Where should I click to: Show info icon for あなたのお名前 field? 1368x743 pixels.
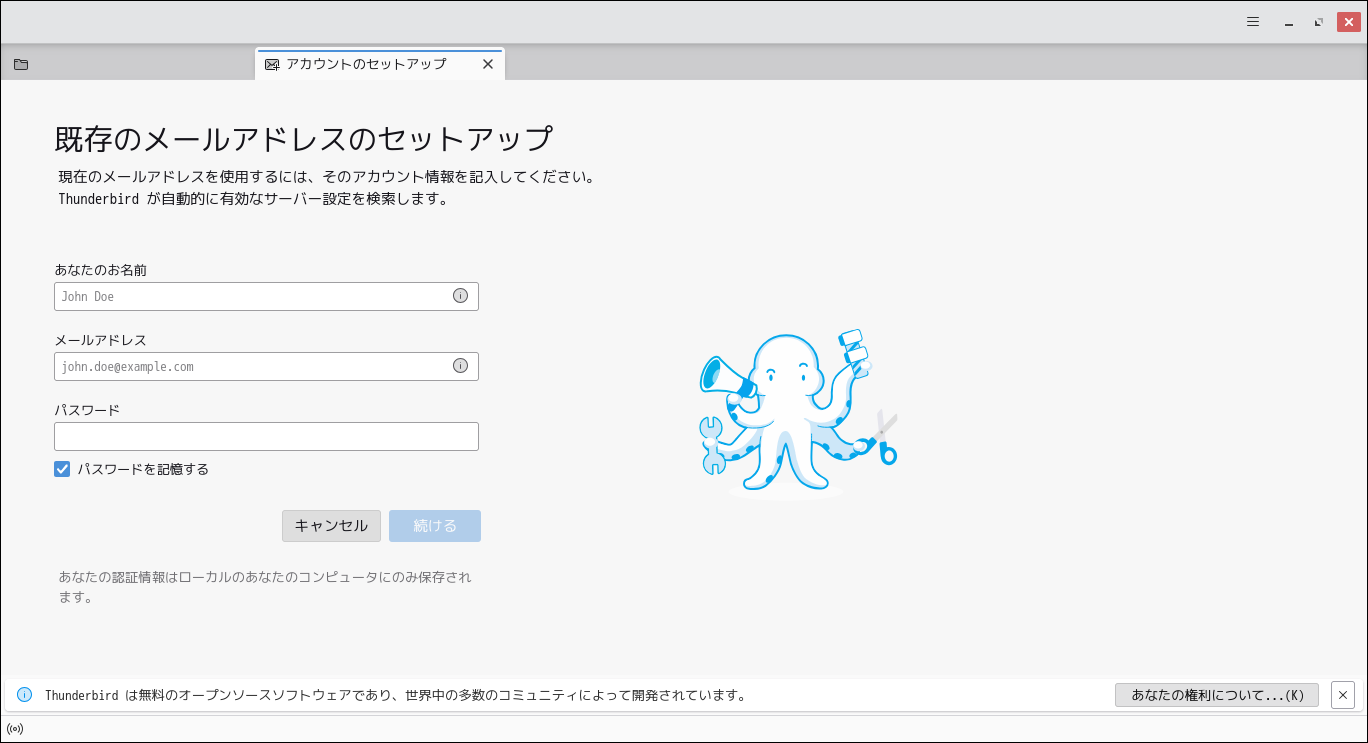(x=460, y=296)
